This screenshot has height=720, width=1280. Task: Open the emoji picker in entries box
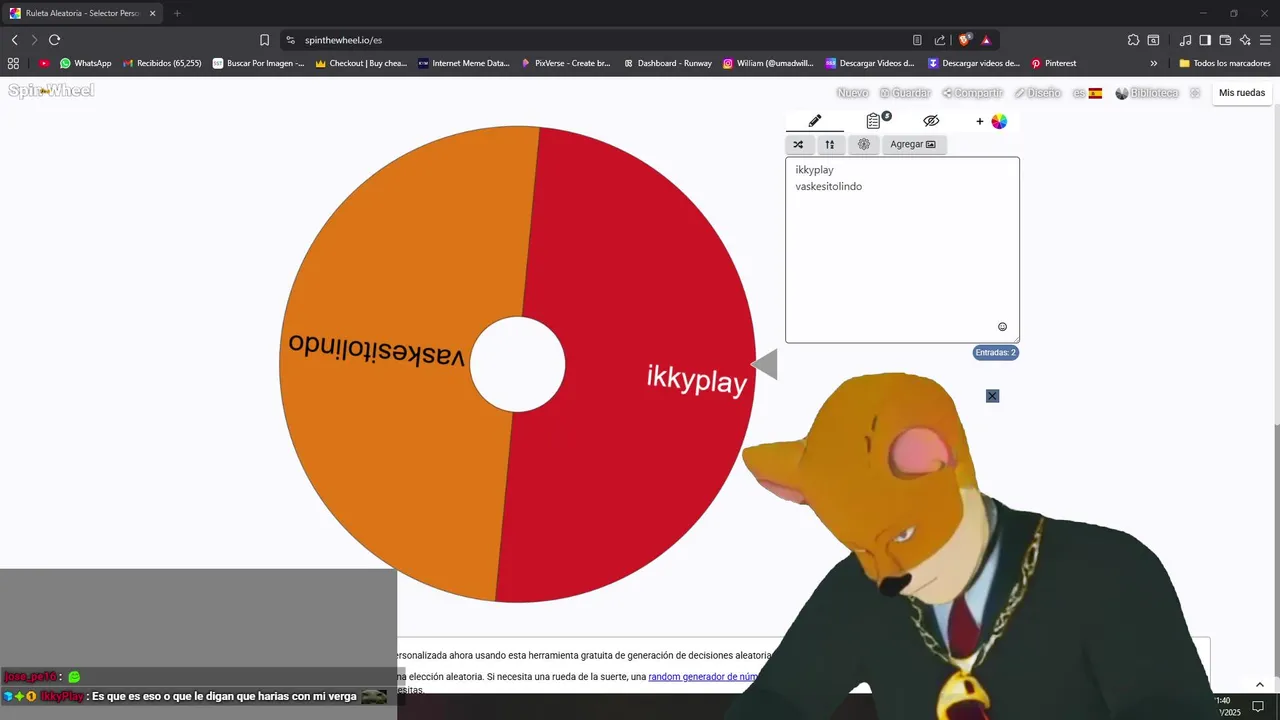click(1002, 327)
